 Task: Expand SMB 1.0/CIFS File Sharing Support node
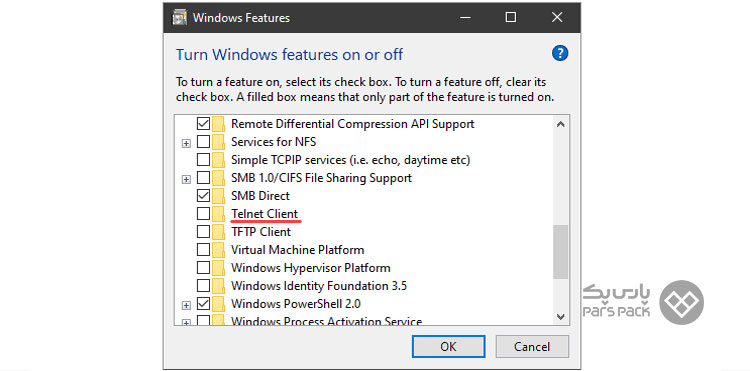point(187,179)
